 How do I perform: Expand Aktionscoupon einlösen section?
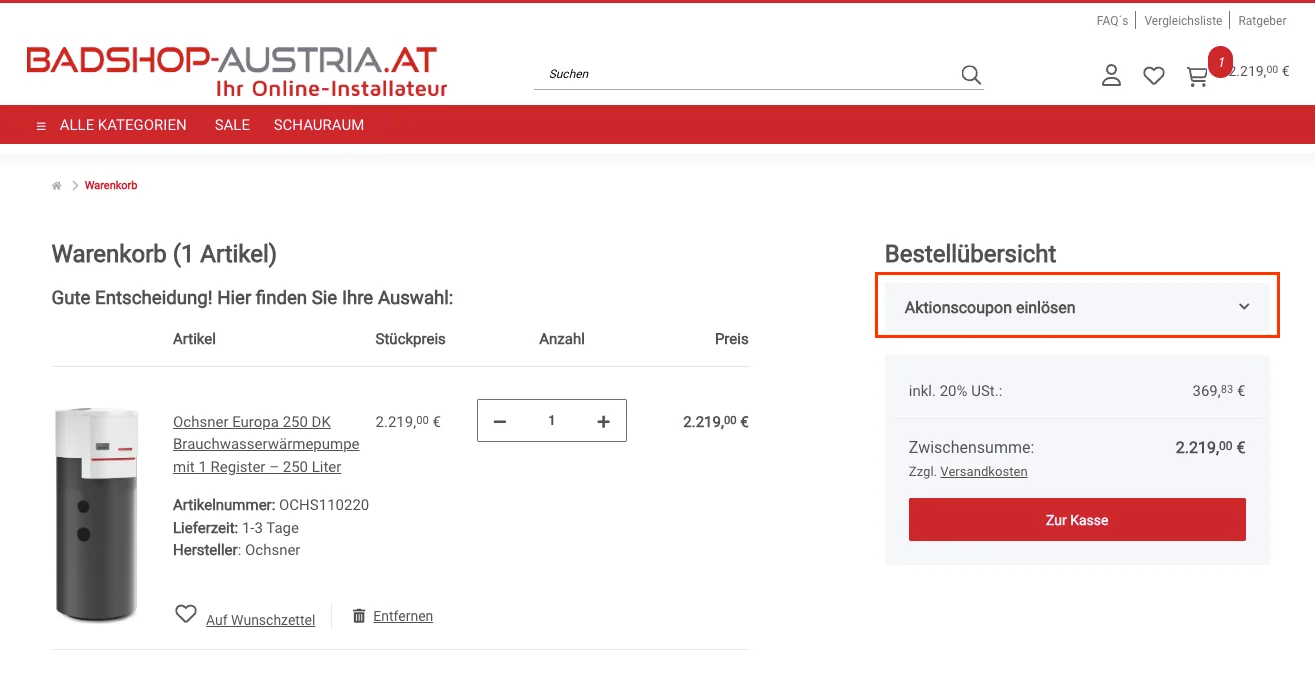(x=1077, y=308)
